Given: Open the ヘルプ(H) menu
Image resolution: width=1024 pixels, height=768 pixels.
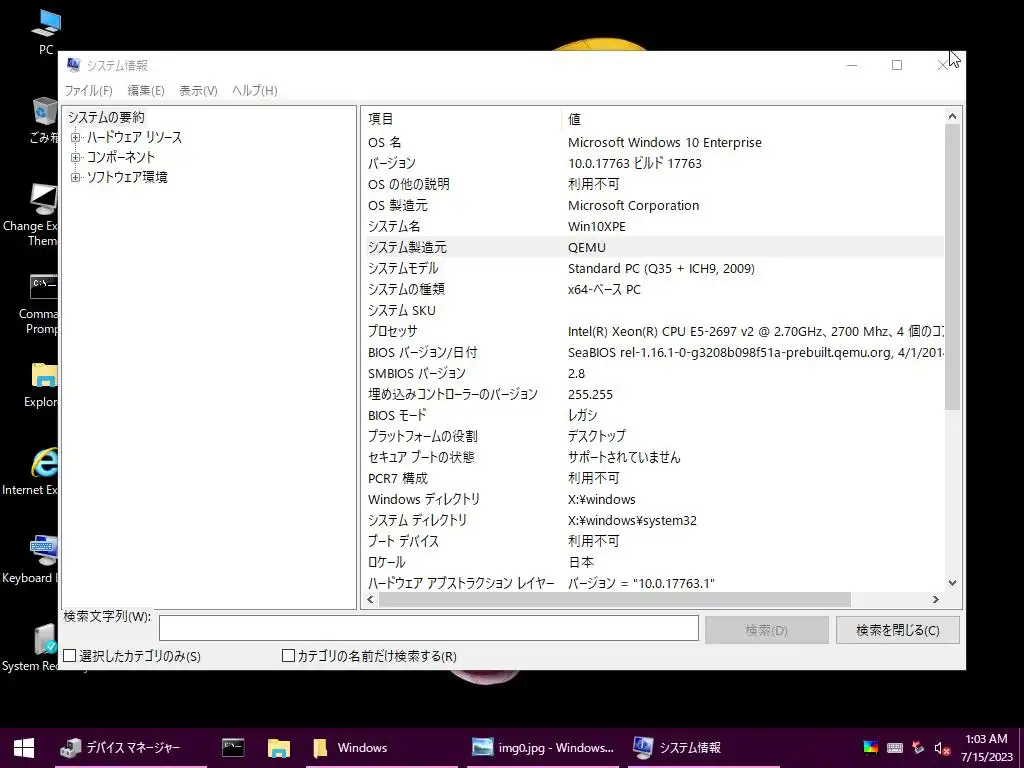Looking at the screenshot, I should pos(255,91).
